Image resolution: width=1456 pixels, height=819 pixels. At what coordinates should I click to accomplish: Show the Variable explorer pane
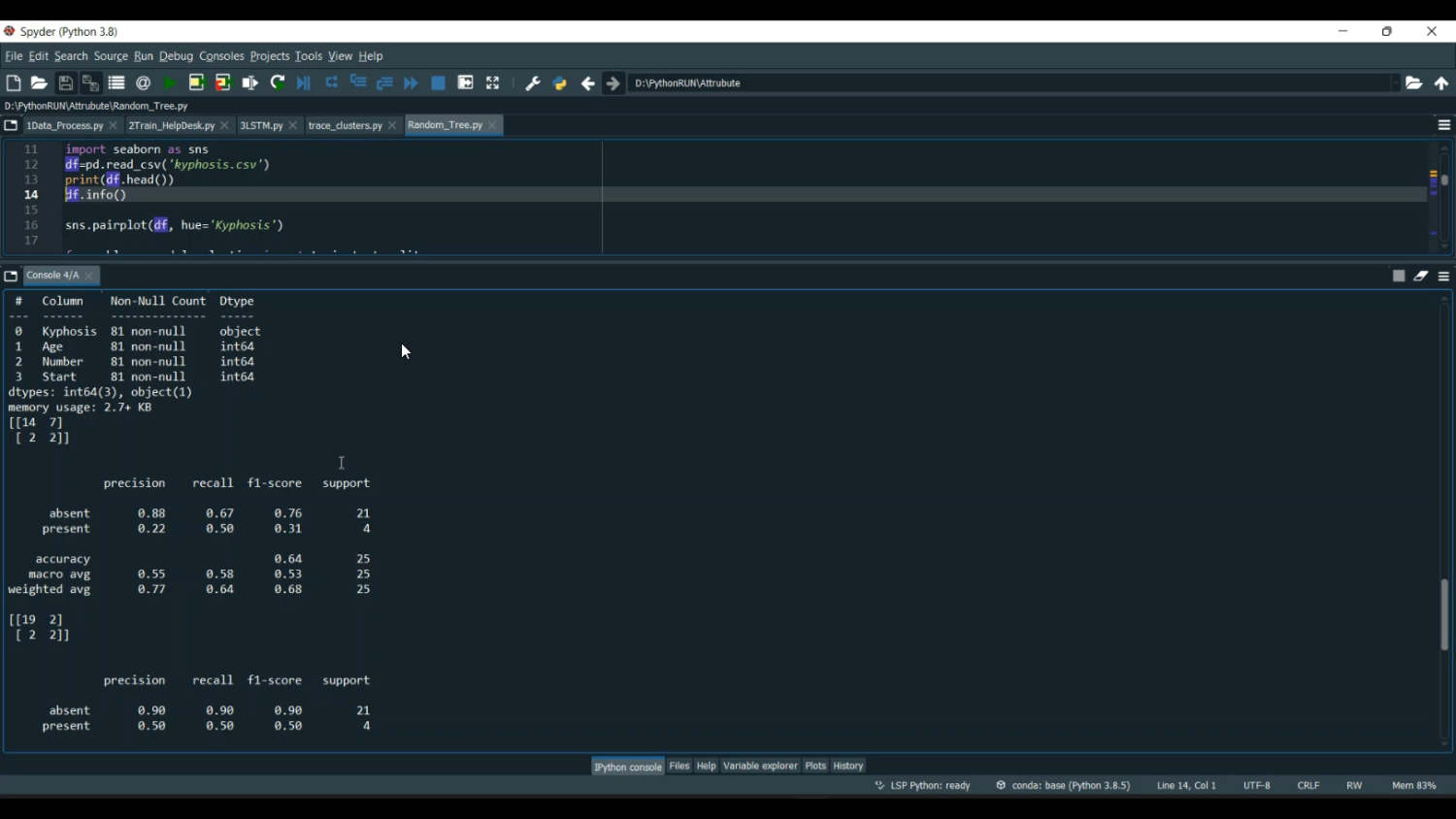coord(760,767)
